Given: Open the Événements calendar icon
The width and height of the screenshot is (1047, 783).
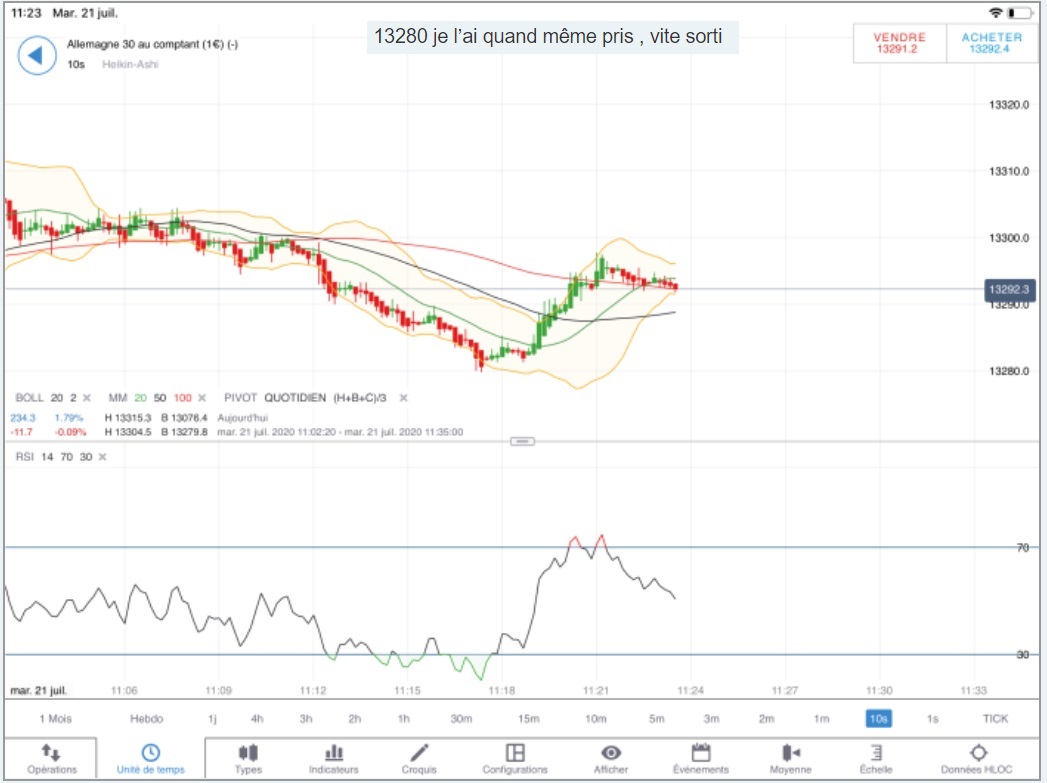Looking at the screenshot, I should tap(701, 752).
